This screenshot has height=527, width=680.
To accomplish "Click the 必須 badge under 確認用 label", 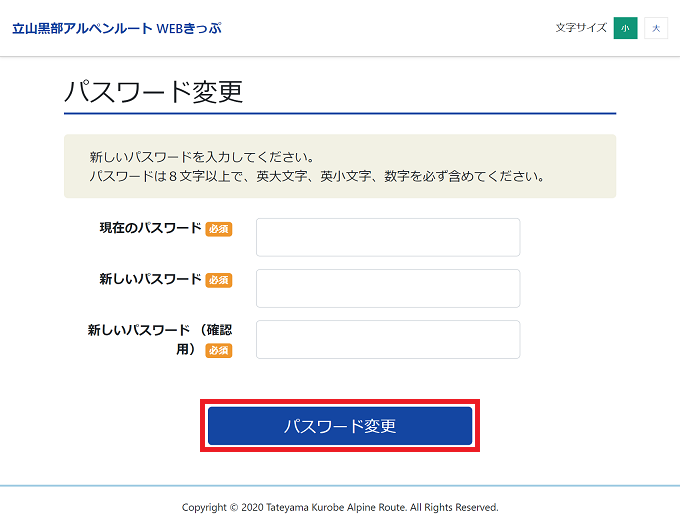I will pyautogui.click(x=219, y=351).
